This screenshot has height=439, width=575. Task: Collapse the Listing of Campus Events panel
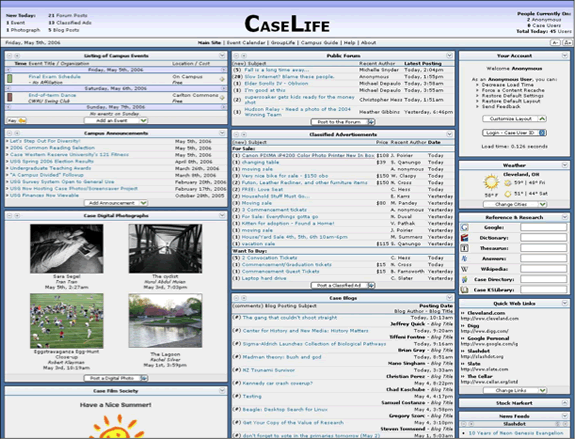coord(222,55)
